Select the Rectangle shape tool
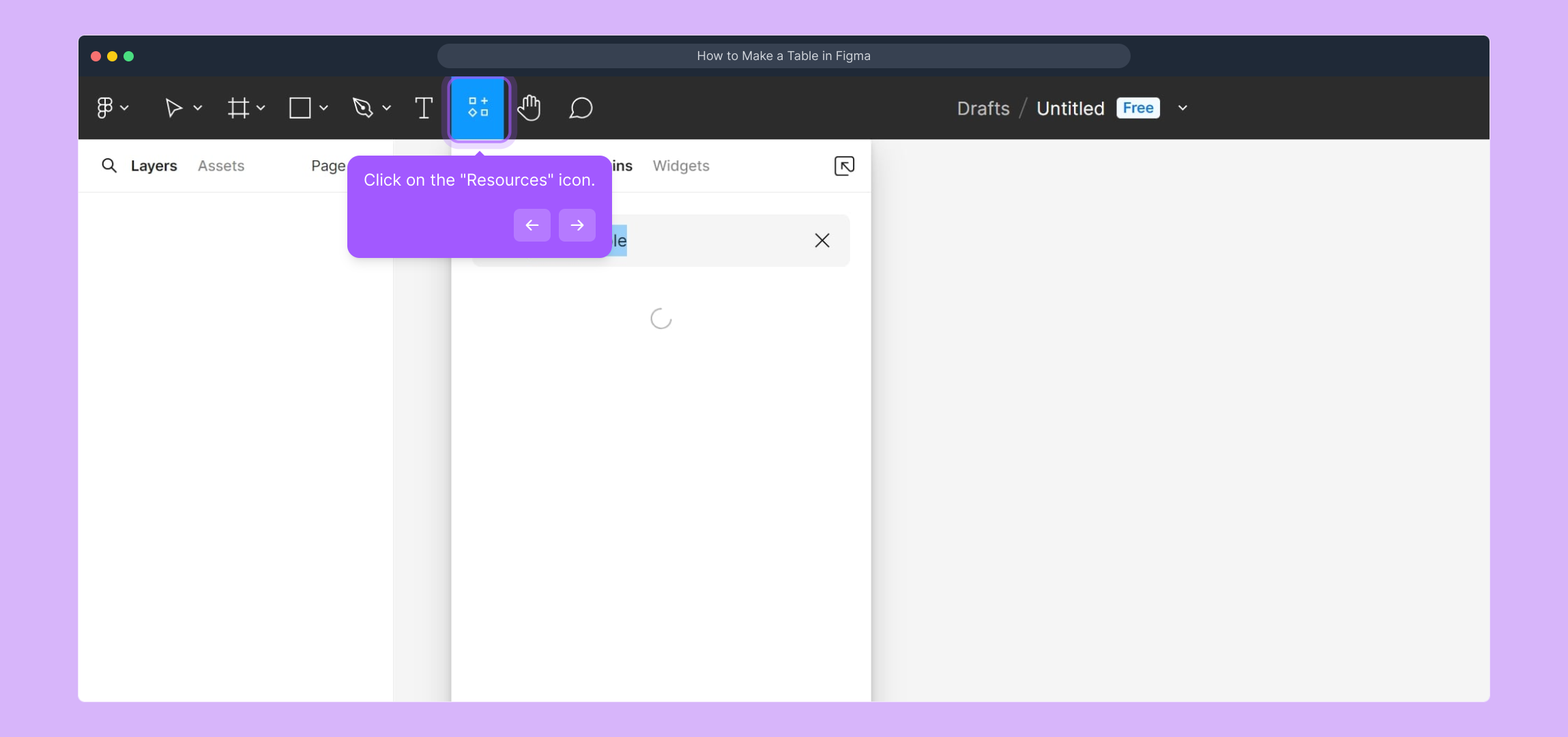This screenshot has width=1568, height=737. pyautogui.click(x=300, y=108)
